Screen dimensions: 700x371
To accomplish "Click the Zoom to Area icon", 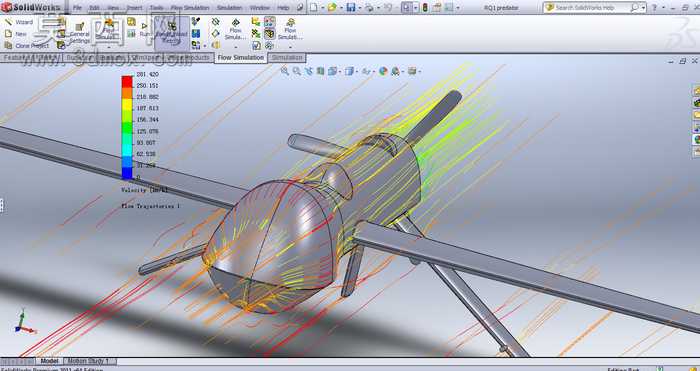I will 296,71.
